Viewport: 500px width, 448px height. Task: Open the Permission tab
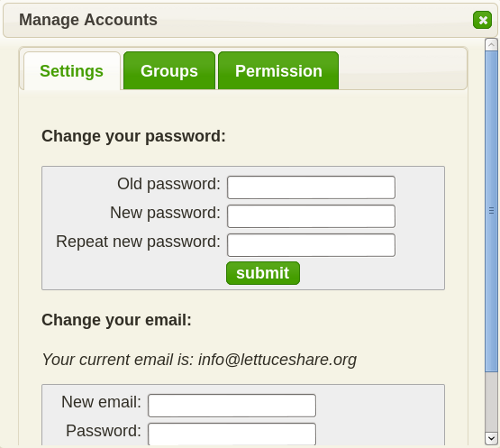point(279,71)
